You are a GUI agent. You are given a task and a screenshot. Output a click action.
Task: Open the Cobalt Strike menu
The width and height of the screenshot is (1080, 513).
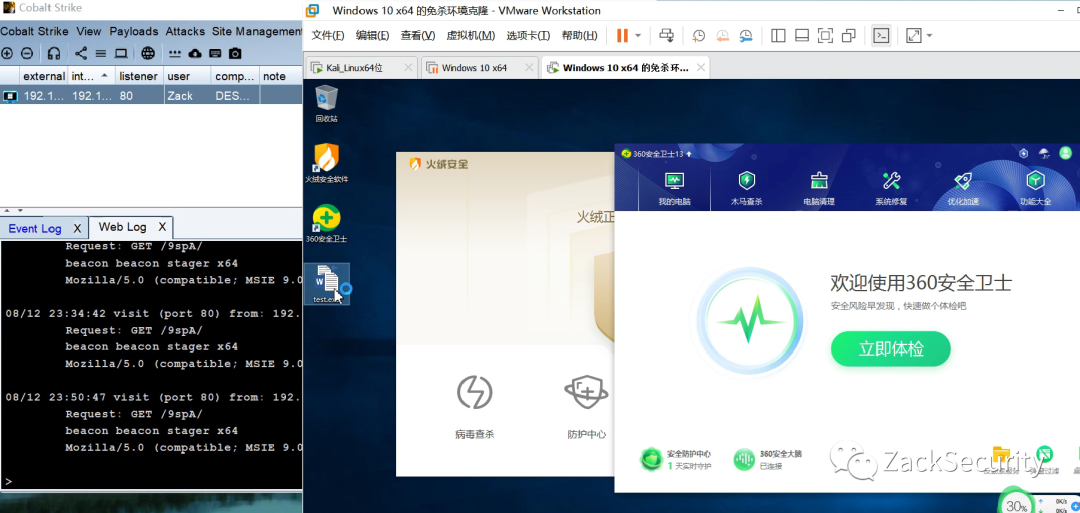tap(34, 31)
